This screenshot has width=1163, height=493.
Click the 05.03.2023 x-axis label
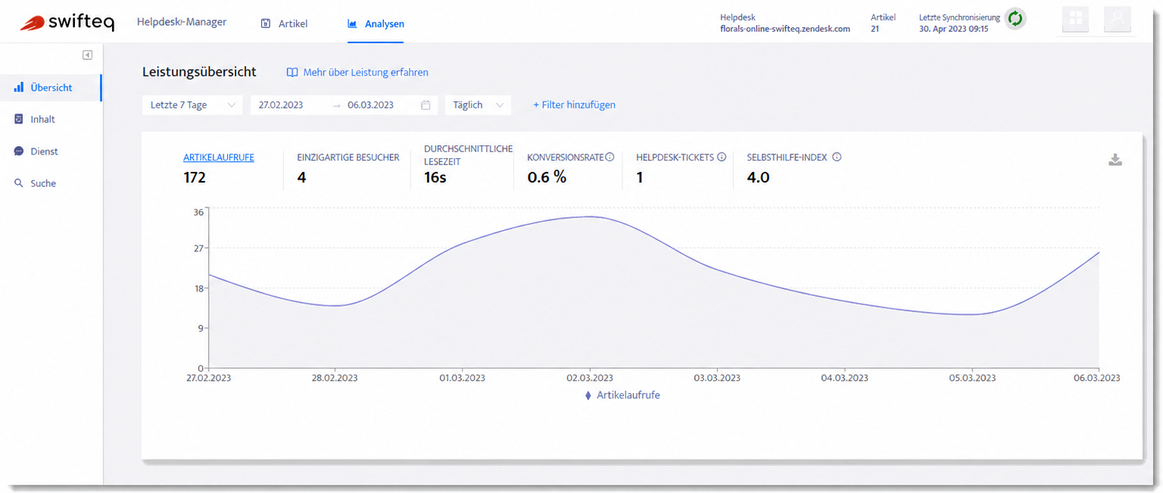coord(970,378)
